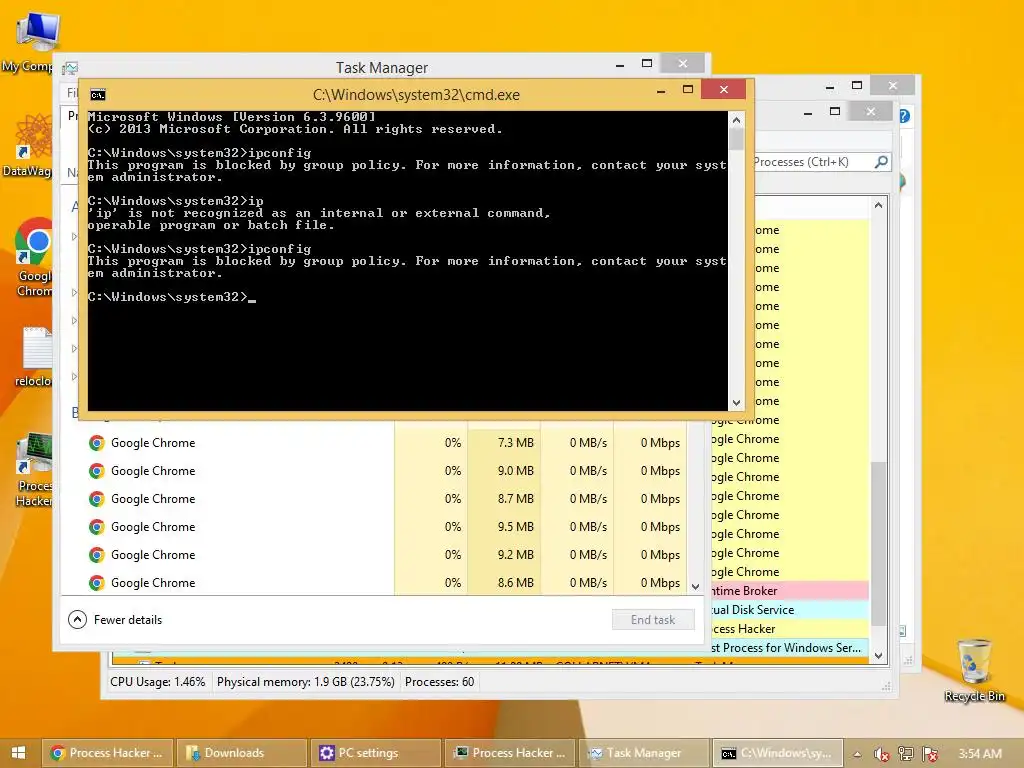
Task: Select the Runtime Broker row in Process Hacker
Action: 790,591
